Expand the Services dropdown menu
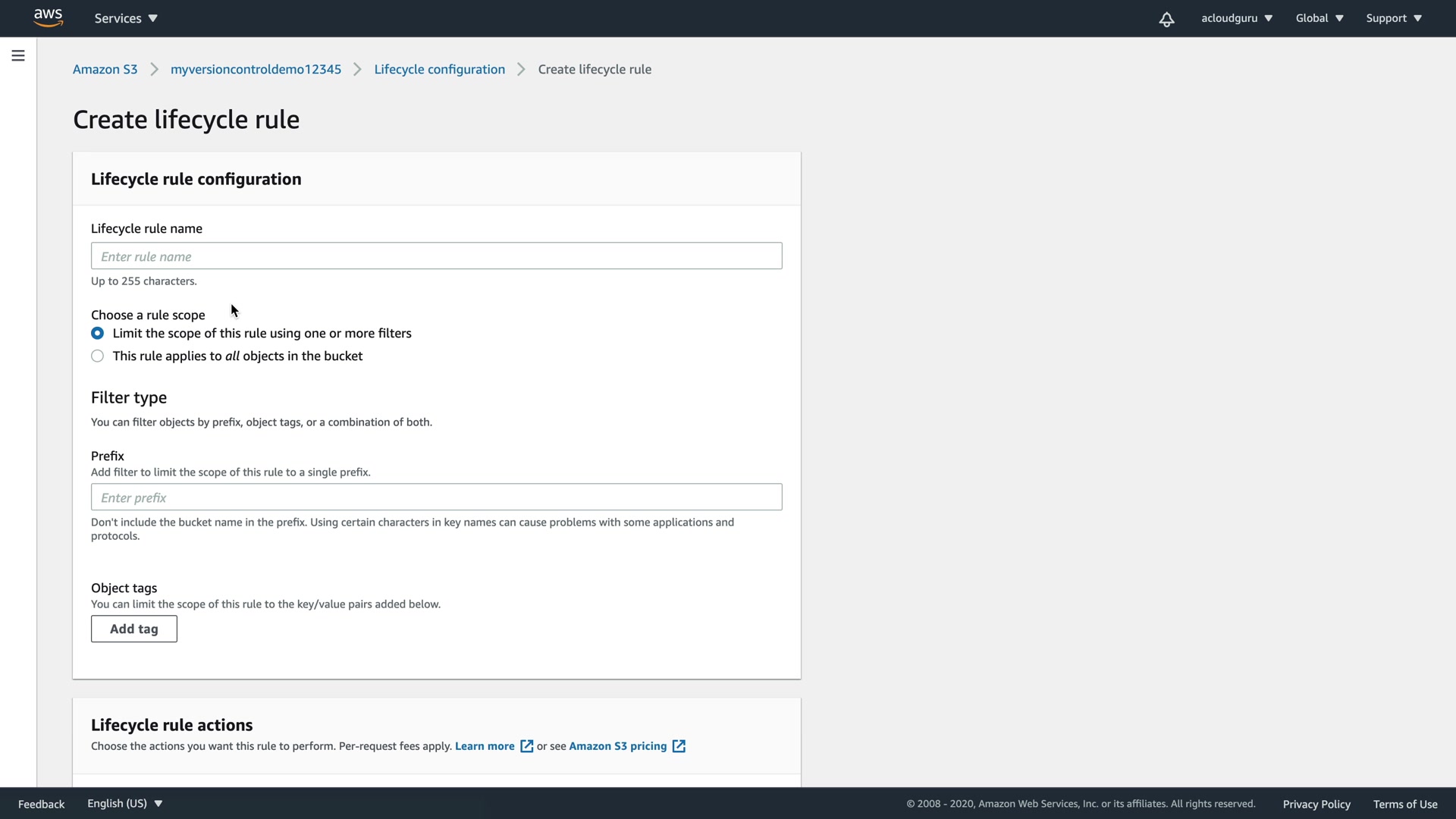1456x819 pixels. click(x=126, y=18)
